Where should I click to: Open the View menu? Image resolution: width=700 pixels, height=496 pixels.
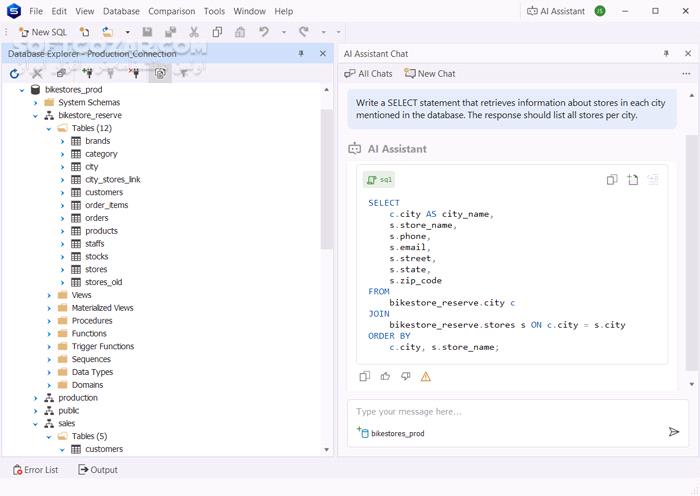84,11
